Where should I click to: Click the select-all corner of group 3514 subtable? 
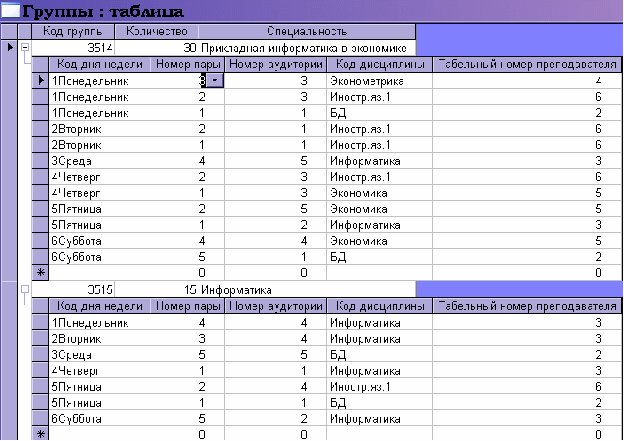[x=40, y=64]
